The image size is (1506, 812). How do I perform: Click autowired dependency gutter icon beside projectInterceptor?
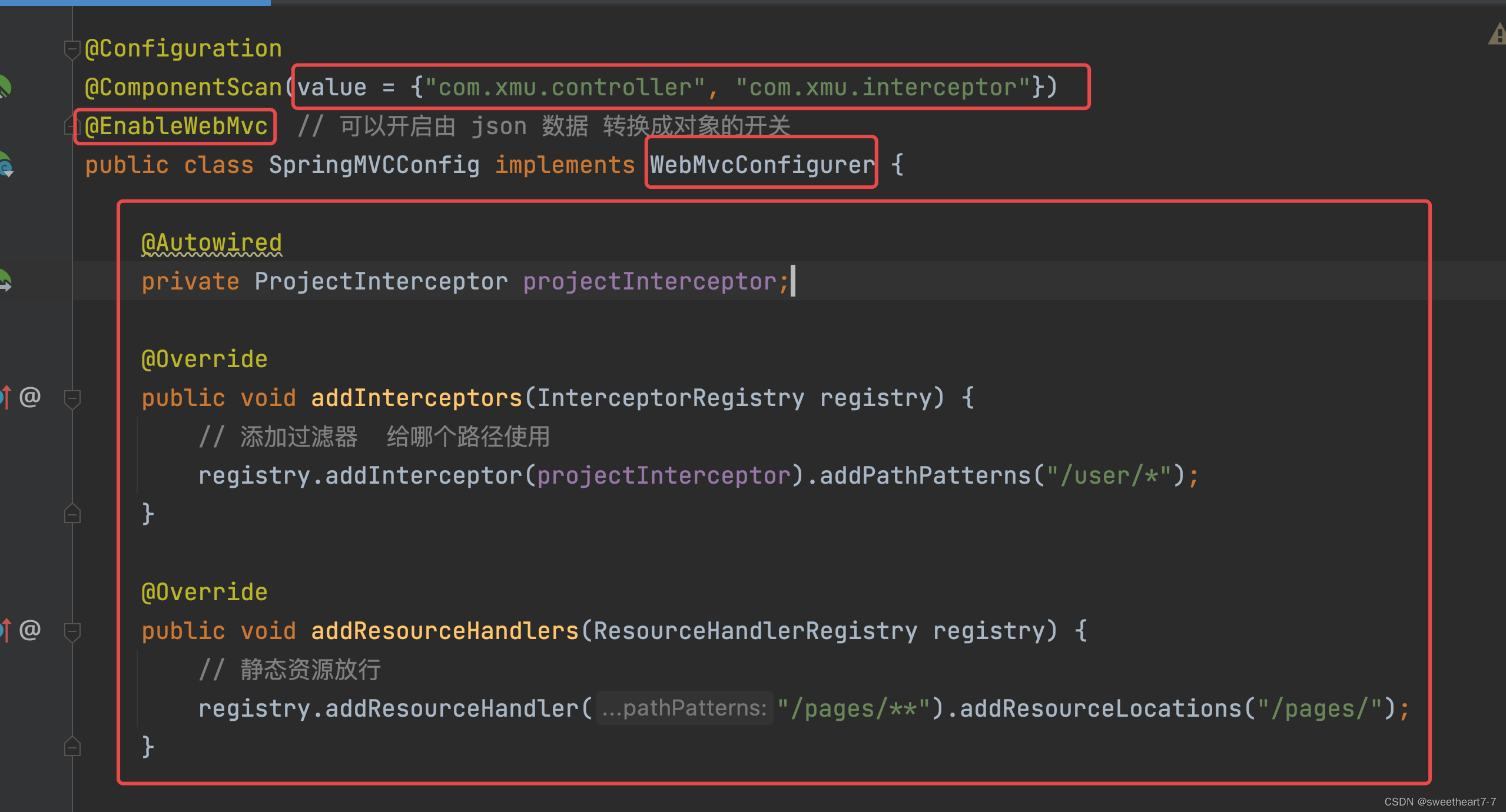click(x=5, y=281)
